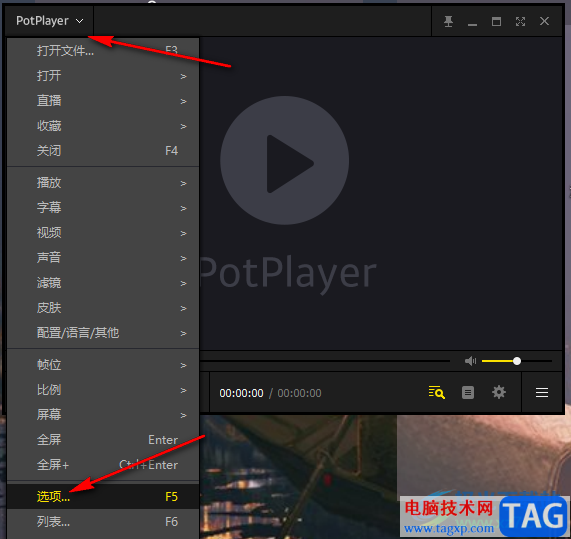This screenshot has height=539, width=571.
Task: Choose 关闭 F4 menu item
Action: [103, 150]
